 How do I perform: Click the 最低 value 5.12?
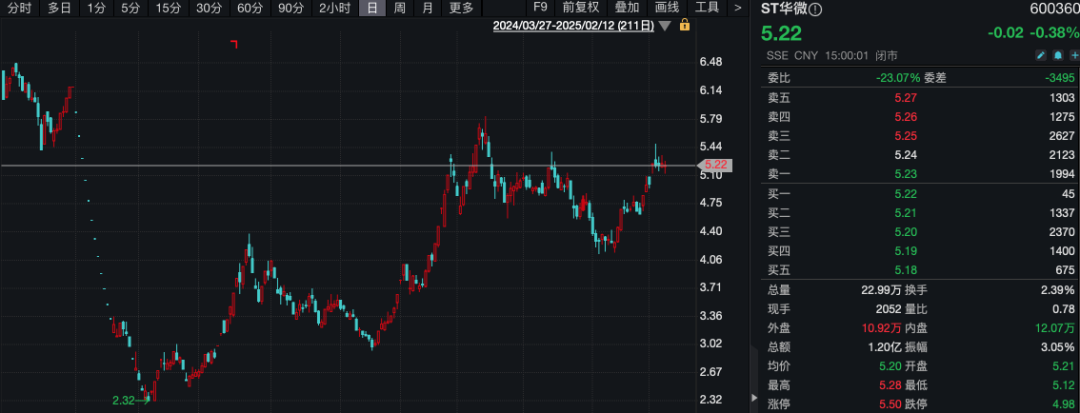[1064, 385]
